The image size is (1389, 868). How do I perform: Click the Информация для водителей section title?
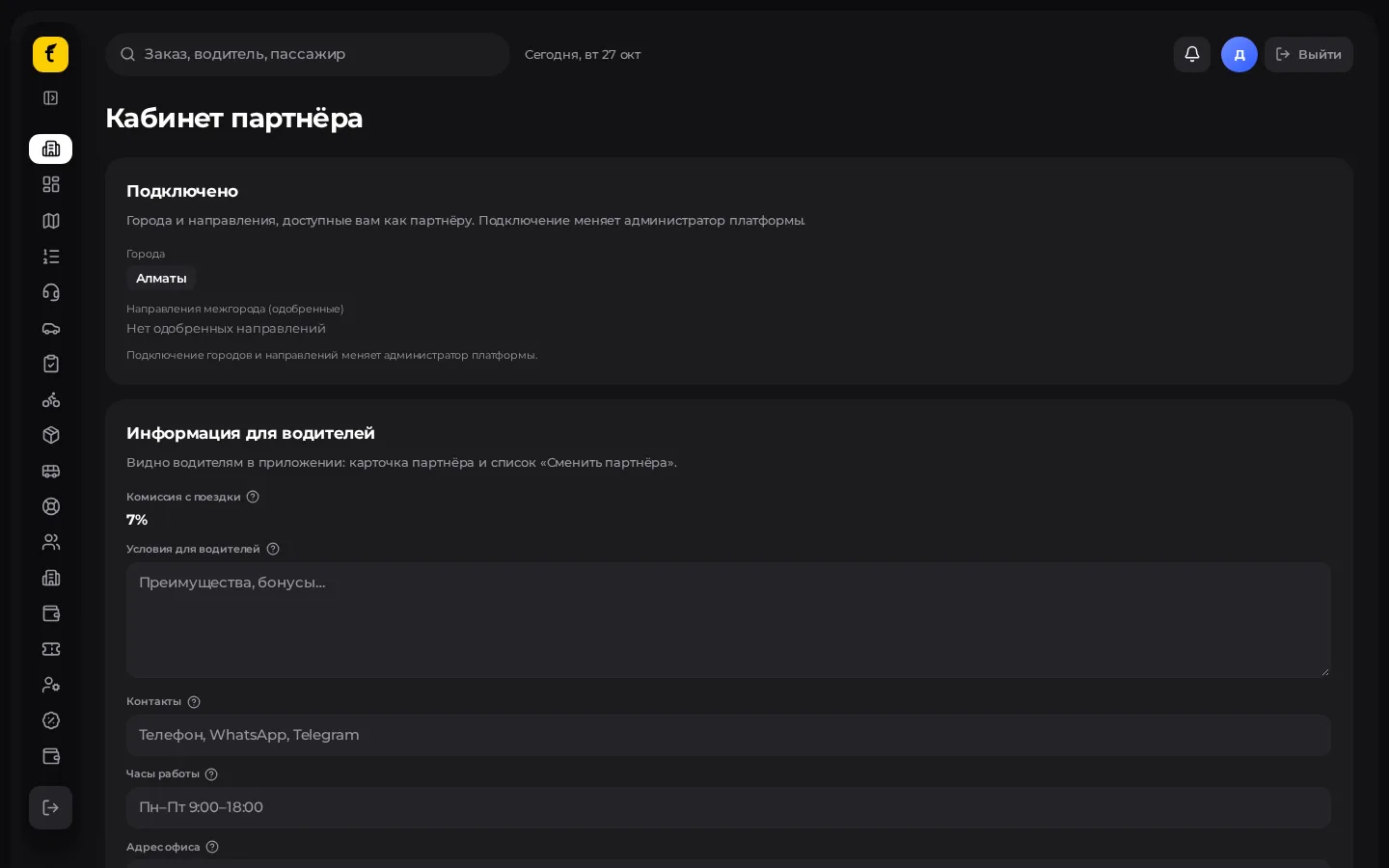point(251,433)
